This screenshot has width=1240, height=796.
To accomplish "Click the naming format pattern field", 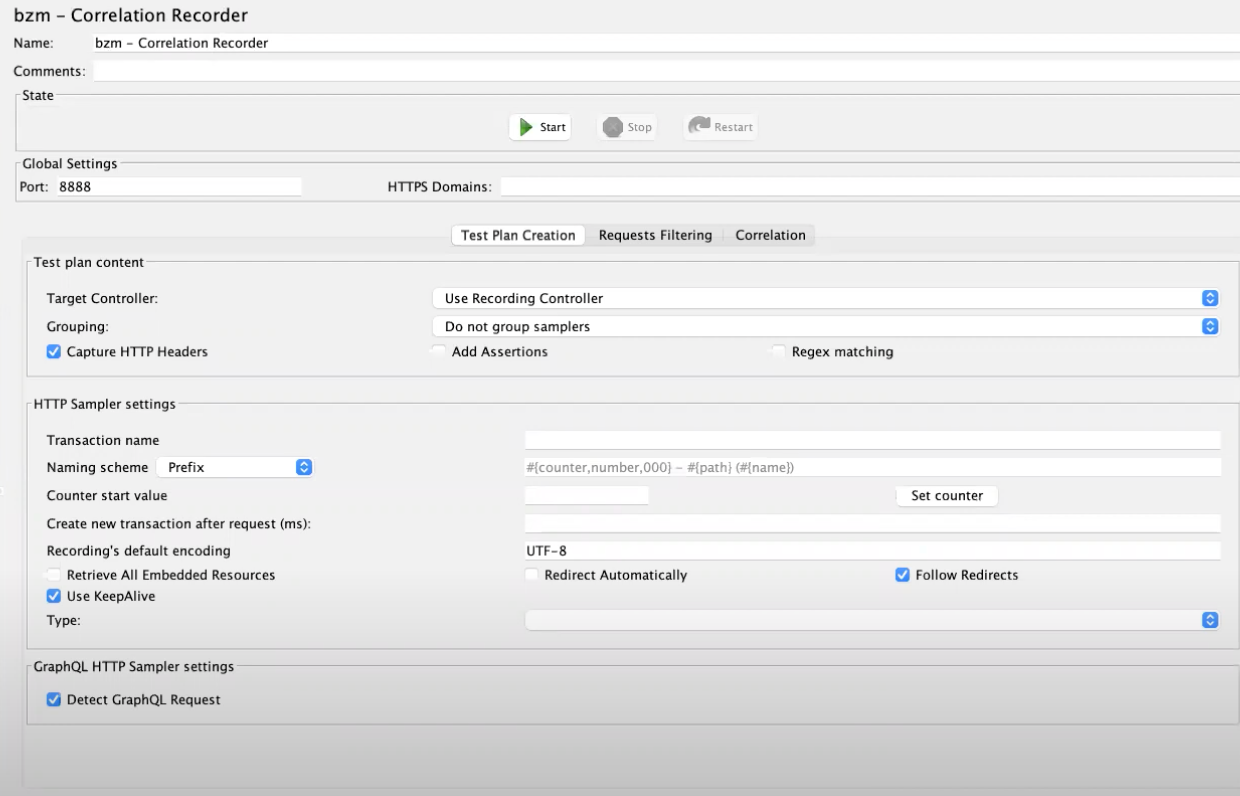I will click(873, 467).
